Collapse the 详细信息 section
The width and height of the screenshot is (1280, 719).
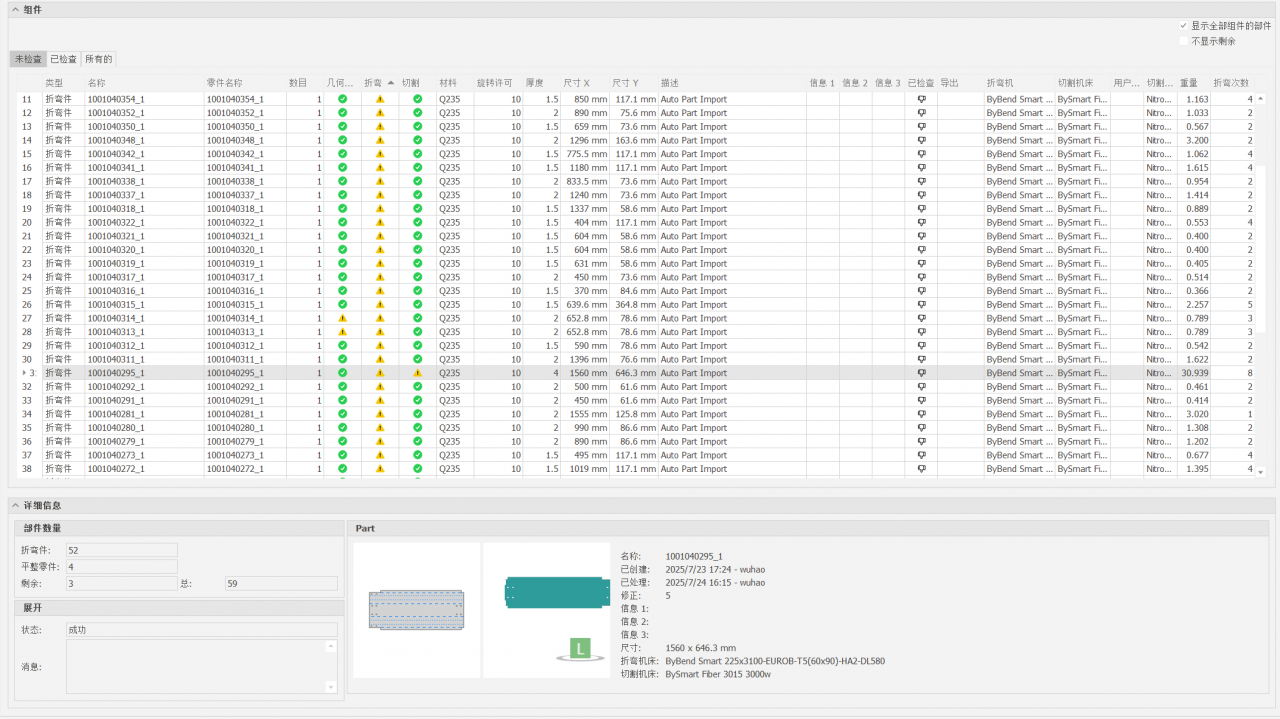tap(15, 506)
